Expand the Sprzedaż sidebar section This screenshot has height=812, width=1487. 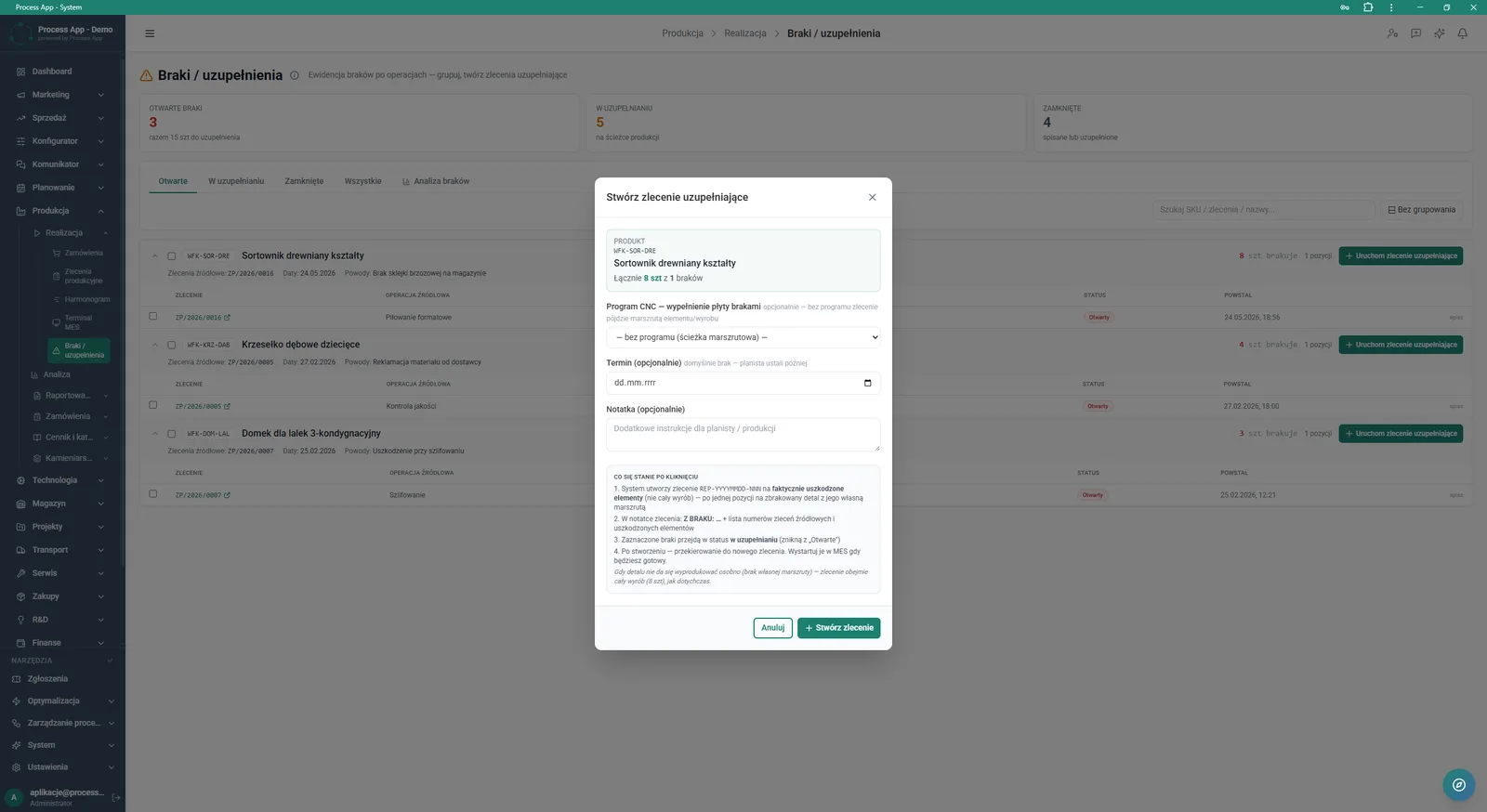click(62, 118)
